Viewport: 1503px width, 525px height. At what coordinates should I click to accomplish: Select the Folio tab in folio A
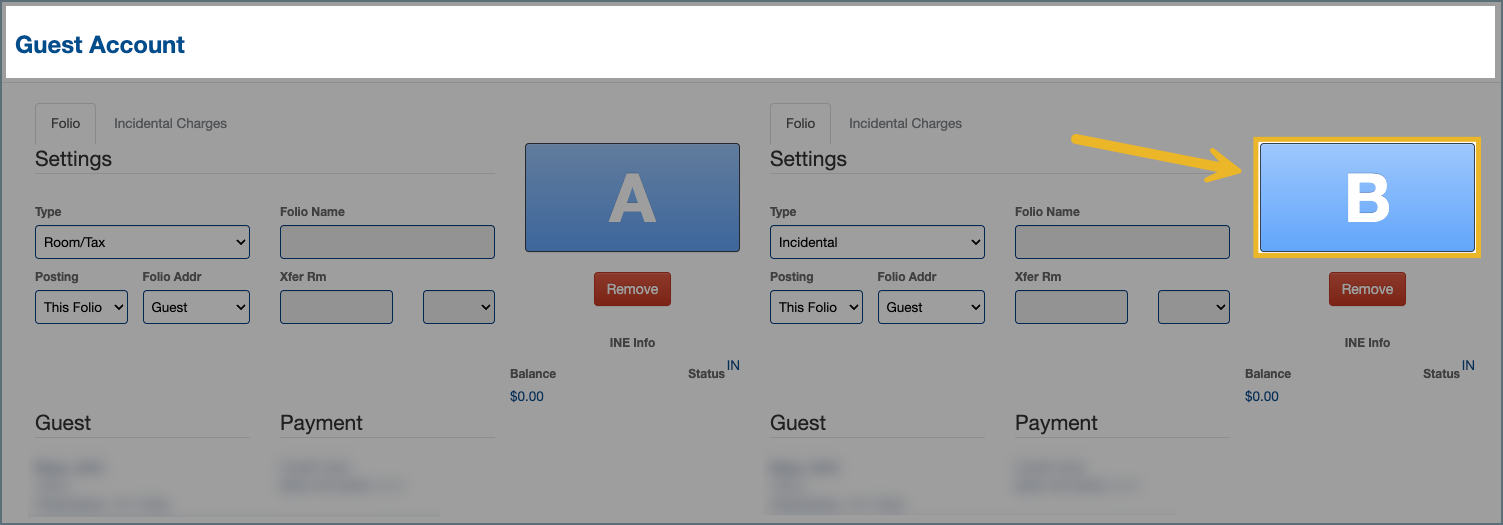(x=65, y=123)
